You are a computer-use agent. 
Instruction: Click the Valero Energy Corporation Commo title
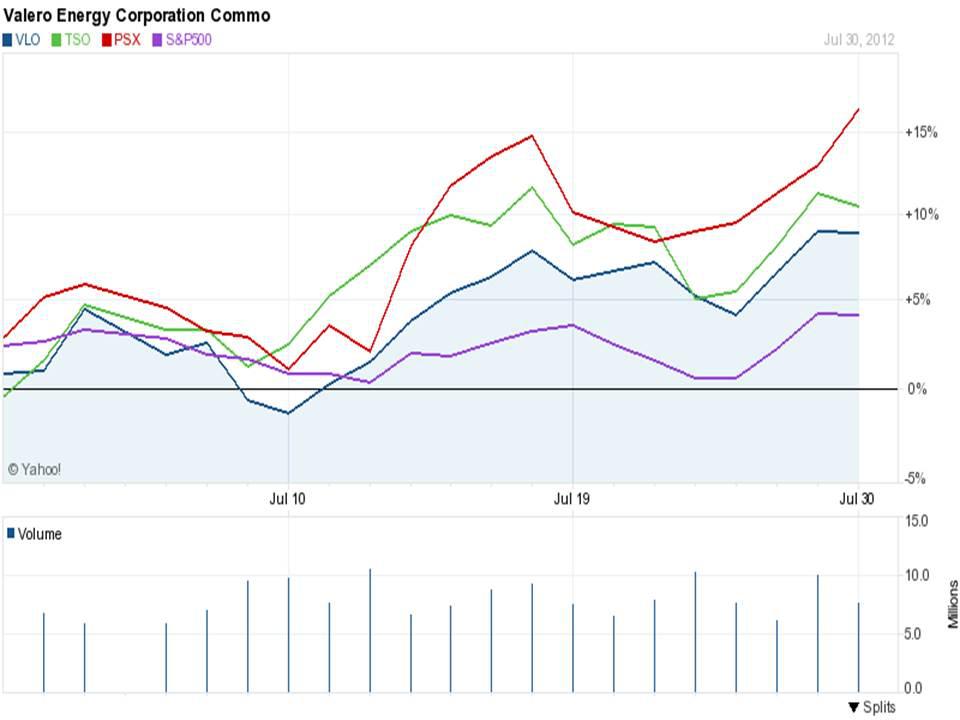pyautogui.click(x=137, y=15)
